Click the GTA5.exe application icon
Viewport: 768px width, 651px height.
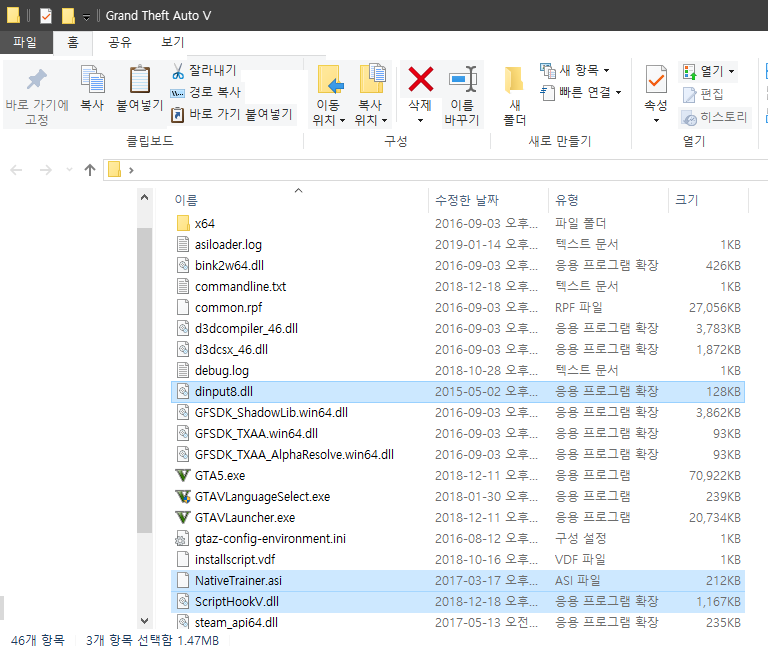pos(183,476)
